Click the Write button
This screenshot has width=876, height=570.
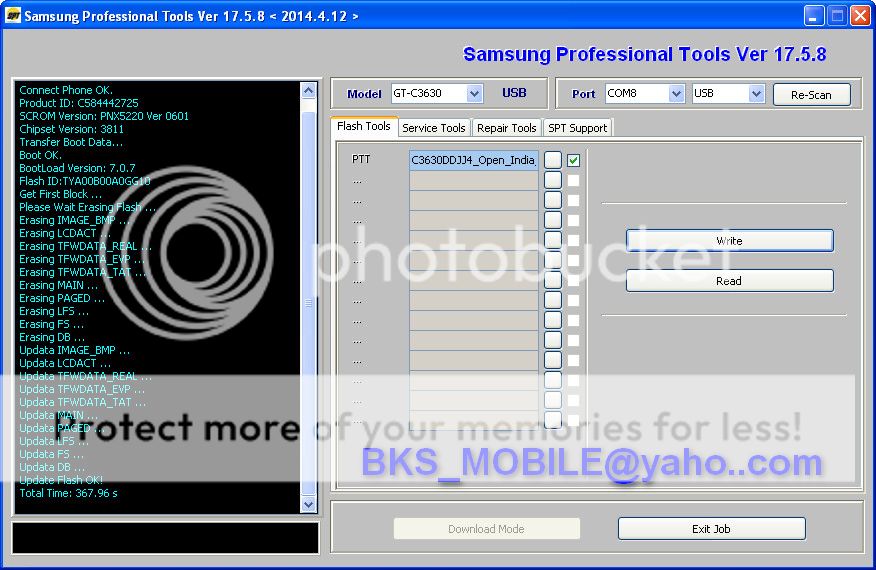tap(730, 241)
